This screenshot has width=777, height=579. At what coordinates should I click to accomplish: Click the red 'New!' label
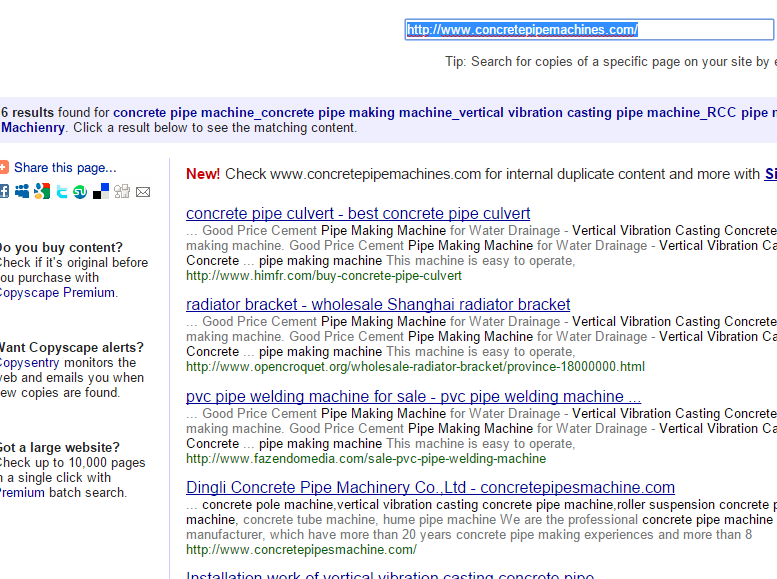(x=203, y=174)
